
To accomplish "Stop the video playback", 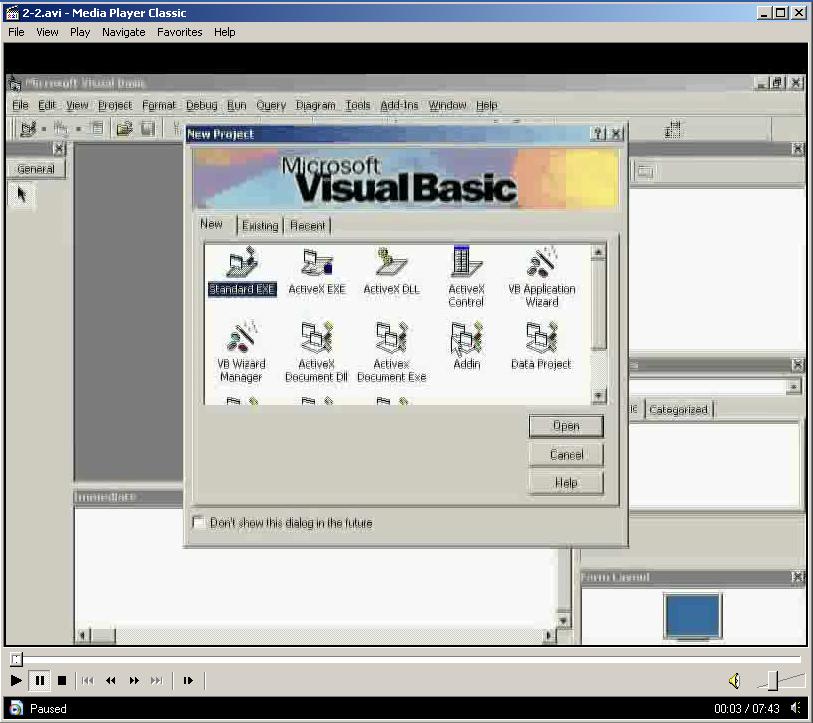I will click(x=62, y=681).
